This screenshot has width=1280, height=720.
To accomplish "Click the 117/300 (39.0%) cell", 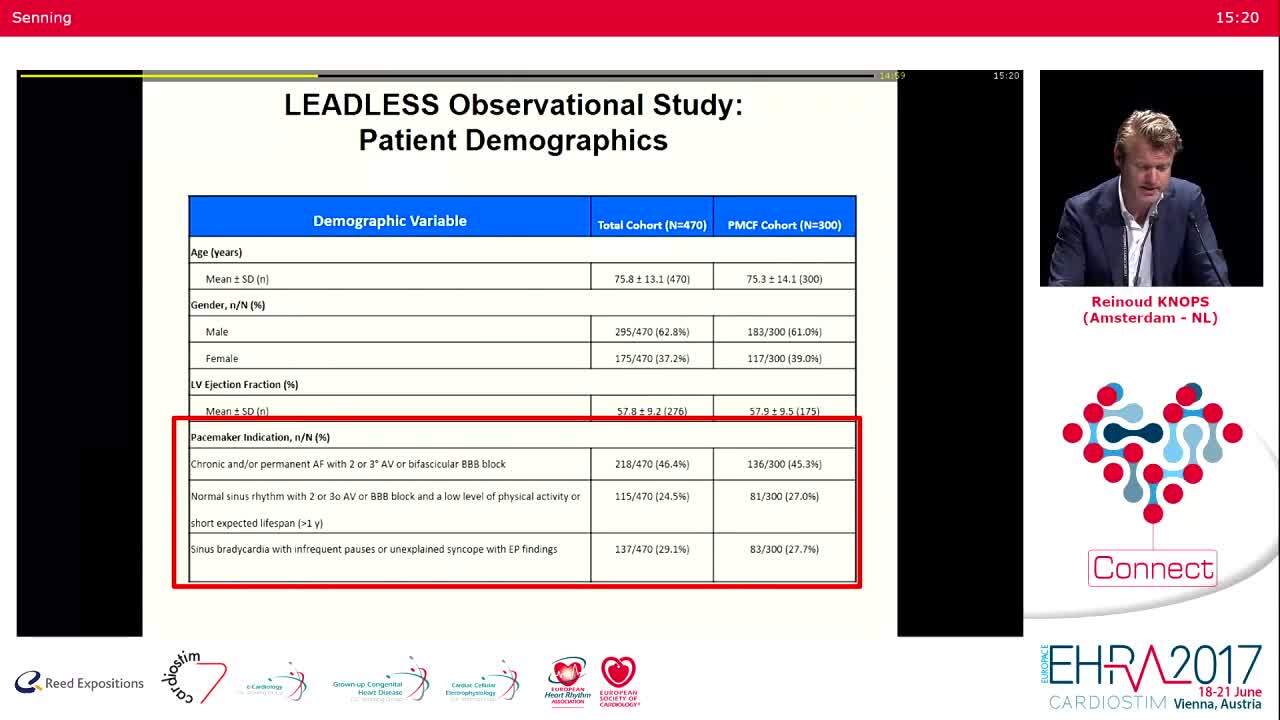I will [784, 358].
